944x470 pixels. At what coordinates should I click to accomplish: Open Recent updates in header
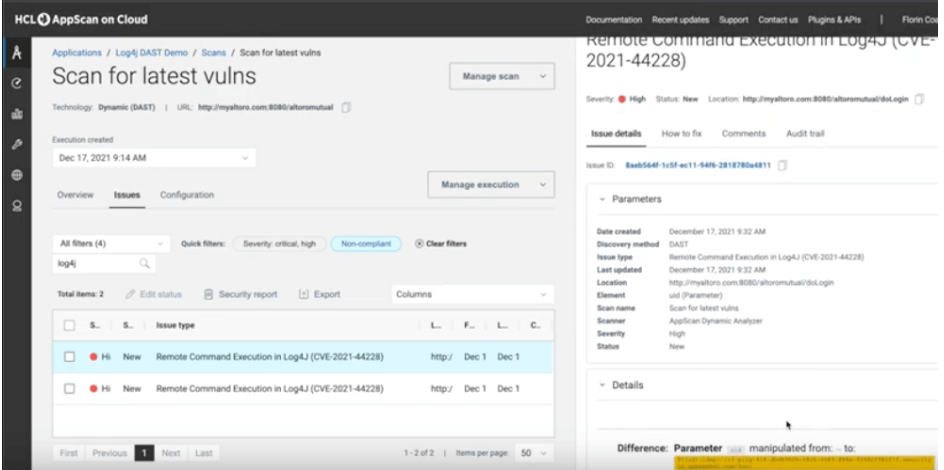coord(680,20)
